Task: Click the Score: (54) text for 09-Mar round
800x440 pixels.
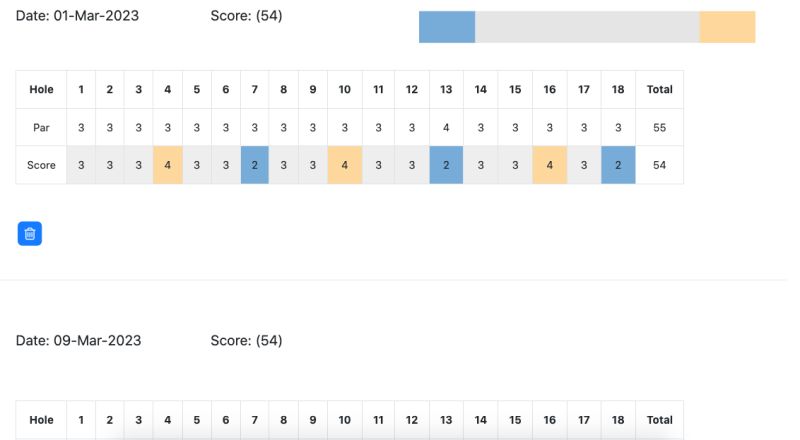Action: click(246, 340)
